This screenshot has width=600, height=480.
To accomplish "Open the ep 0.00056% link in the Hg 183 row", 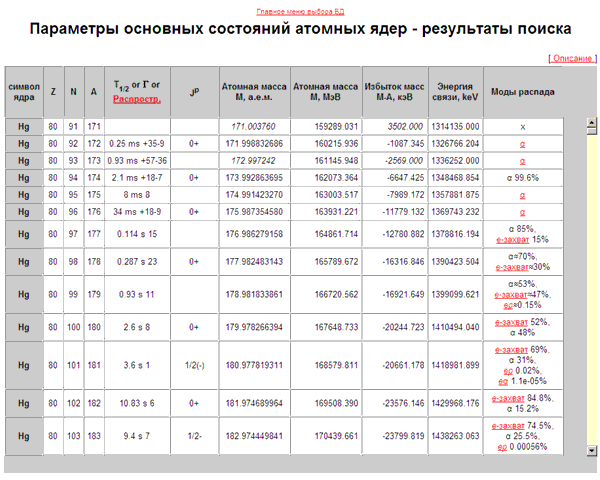I will [502, 447].
